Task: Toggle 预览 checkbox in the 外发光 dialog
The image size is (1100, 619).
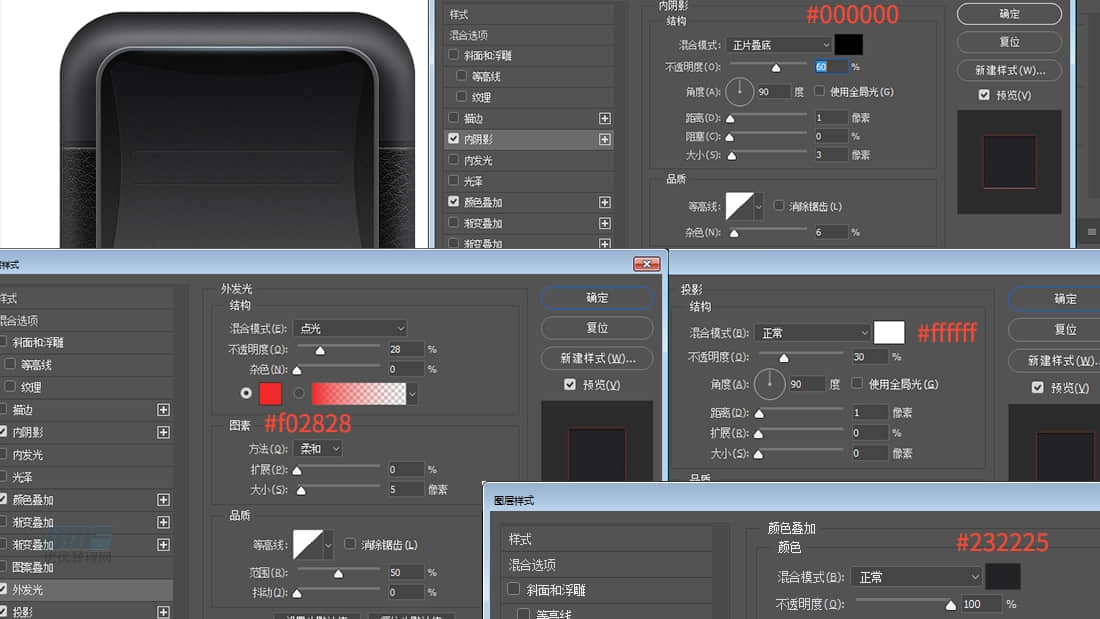Action: (x=570, y=384)
